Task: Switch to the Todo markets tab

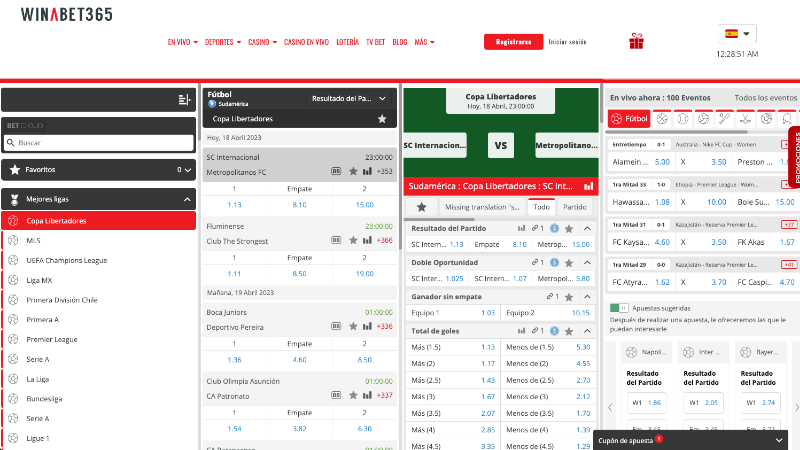Action: click(x=541, y=207)
